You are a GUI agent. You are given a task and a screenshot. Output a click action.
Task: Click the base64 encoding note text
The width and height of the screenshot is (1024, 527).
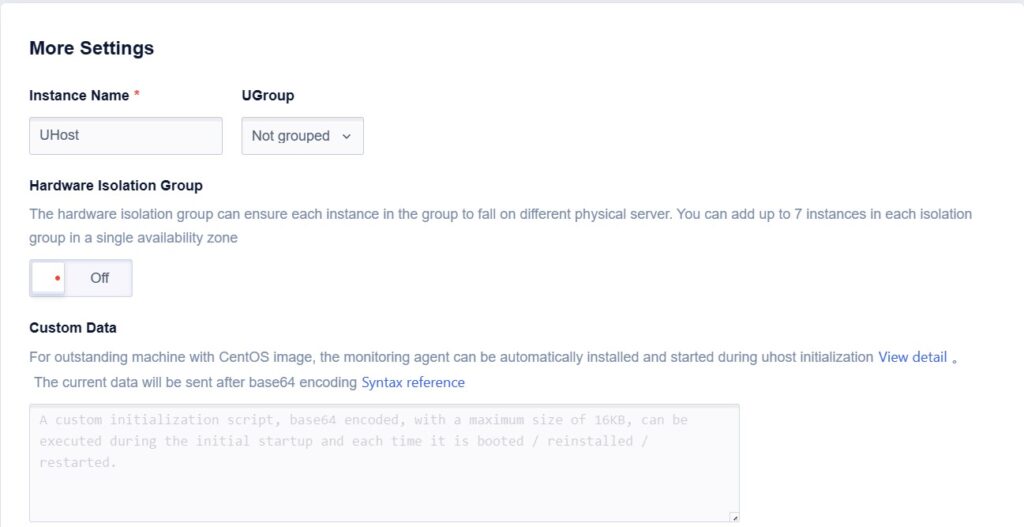coord(195,382)
